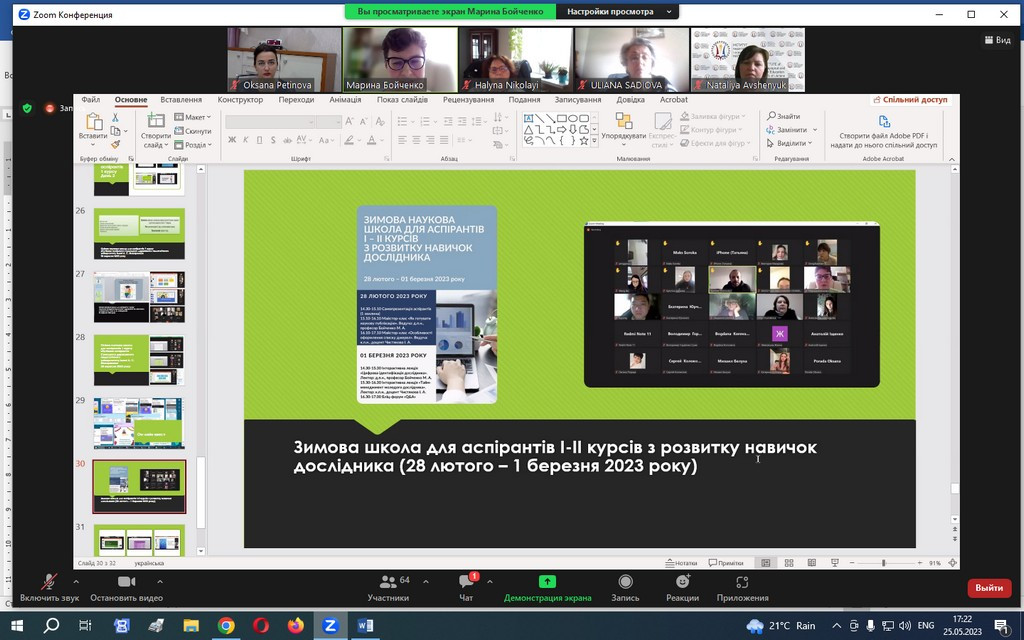Click the red Выйти leave button
Viewport: 1024px width, 640px height.
coord(988,588)
